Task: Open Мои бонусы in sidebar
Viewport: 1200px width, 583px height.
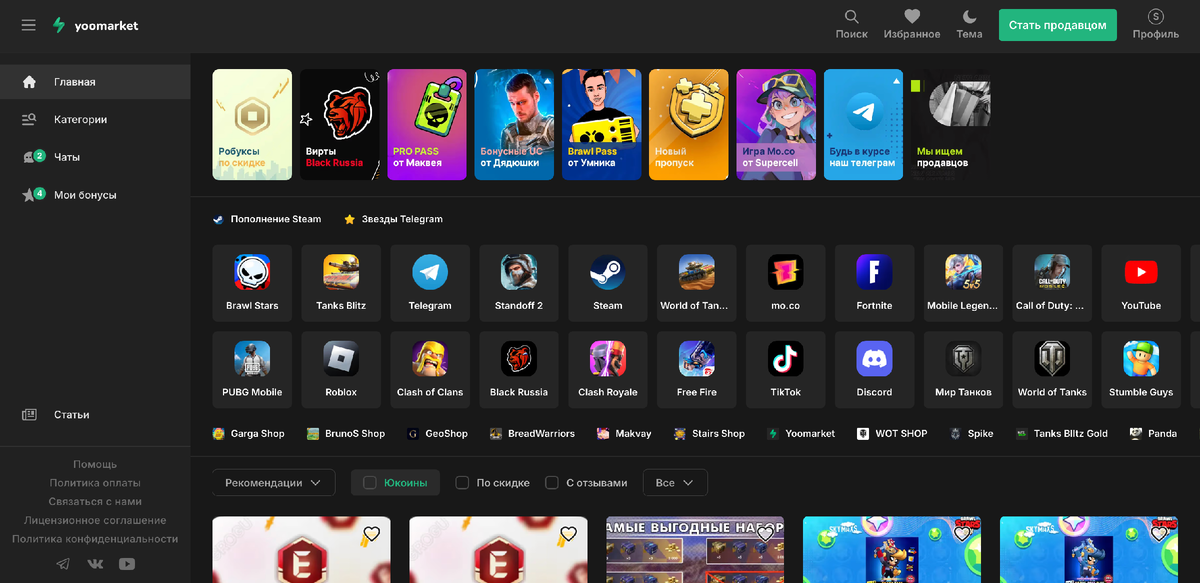Action: [95, 195]
